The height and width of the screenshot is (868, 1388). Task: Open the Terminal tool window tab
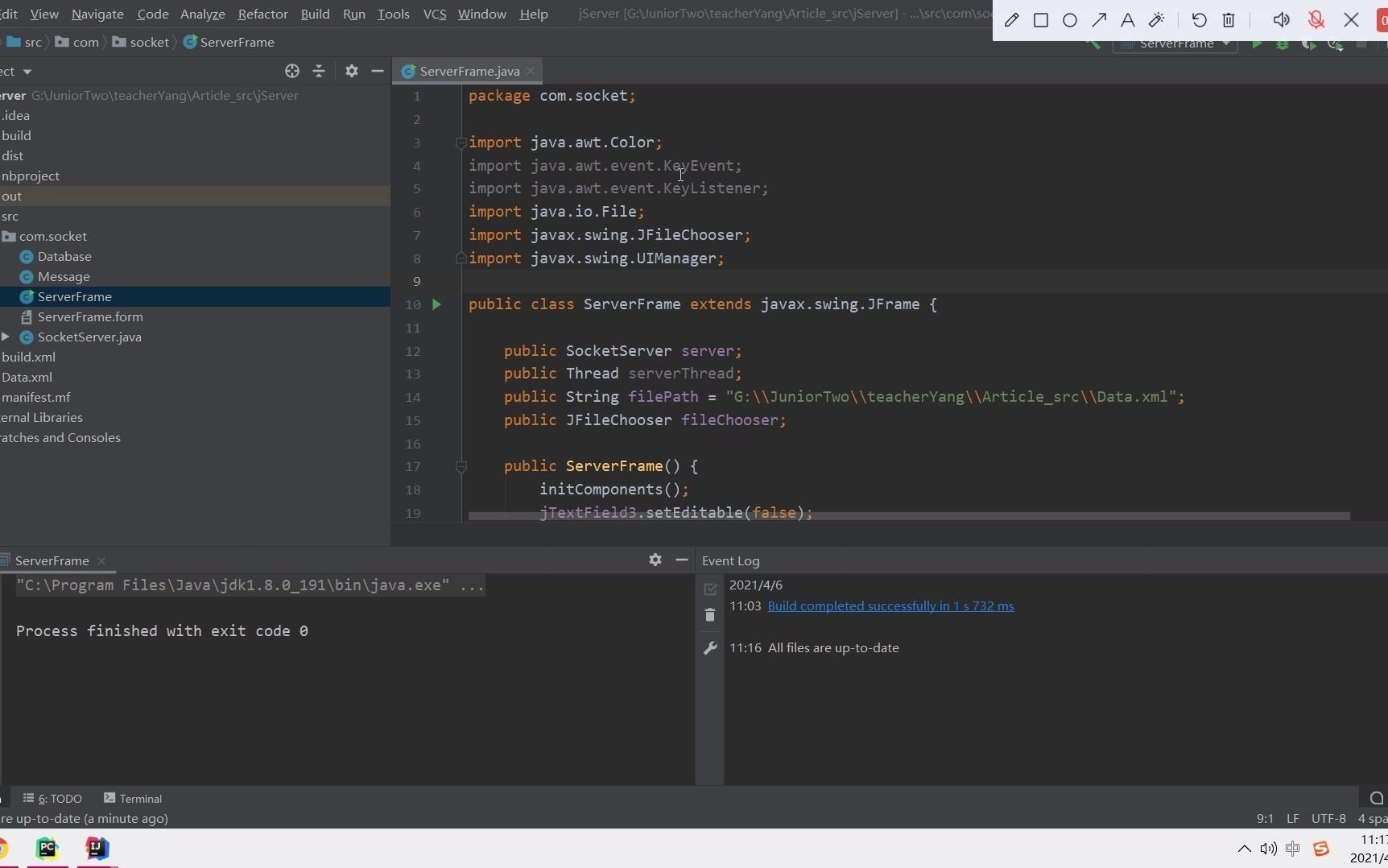[133, 798]
